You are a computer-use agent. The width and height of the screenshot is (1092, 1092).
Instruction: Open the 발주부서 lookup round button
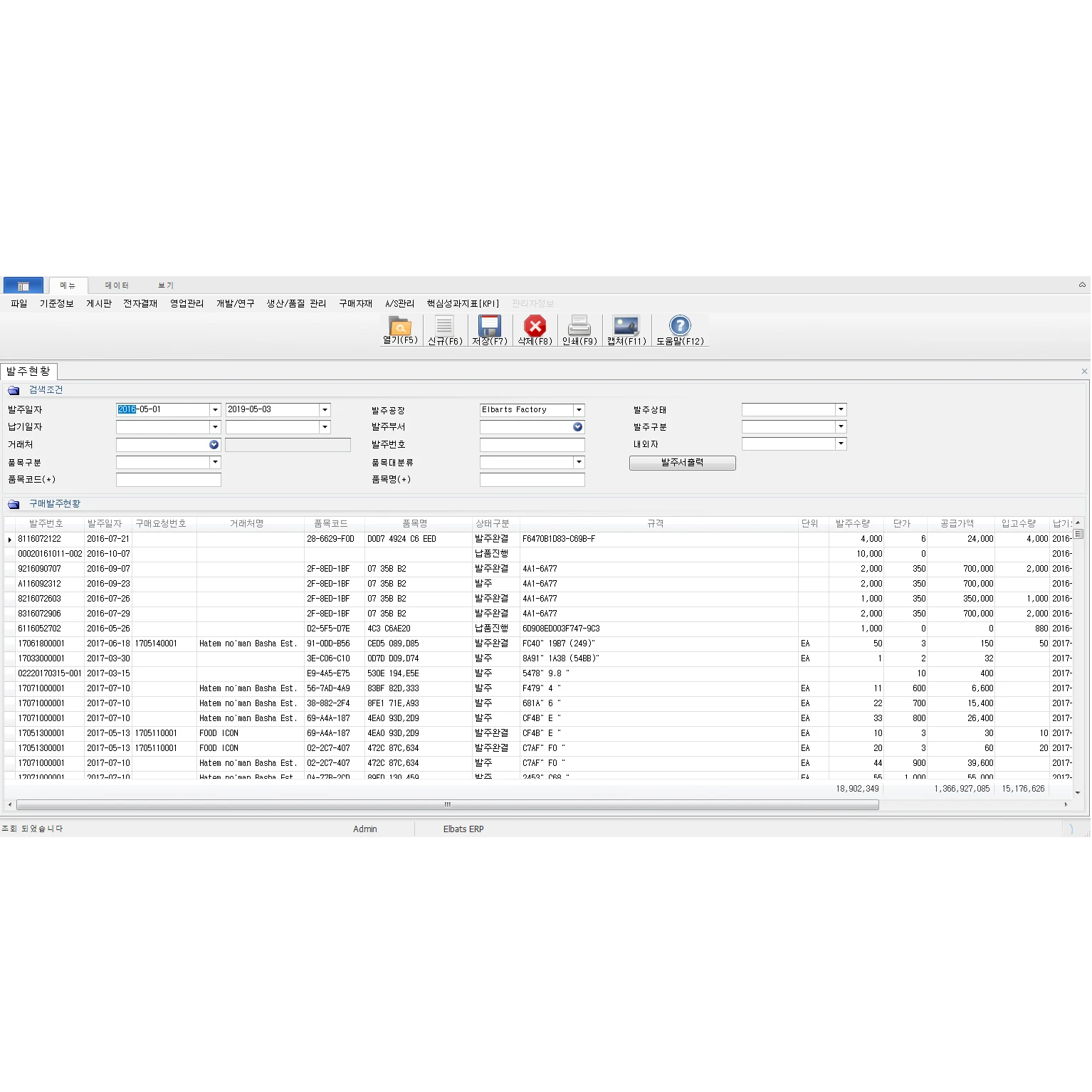point(577,427)
